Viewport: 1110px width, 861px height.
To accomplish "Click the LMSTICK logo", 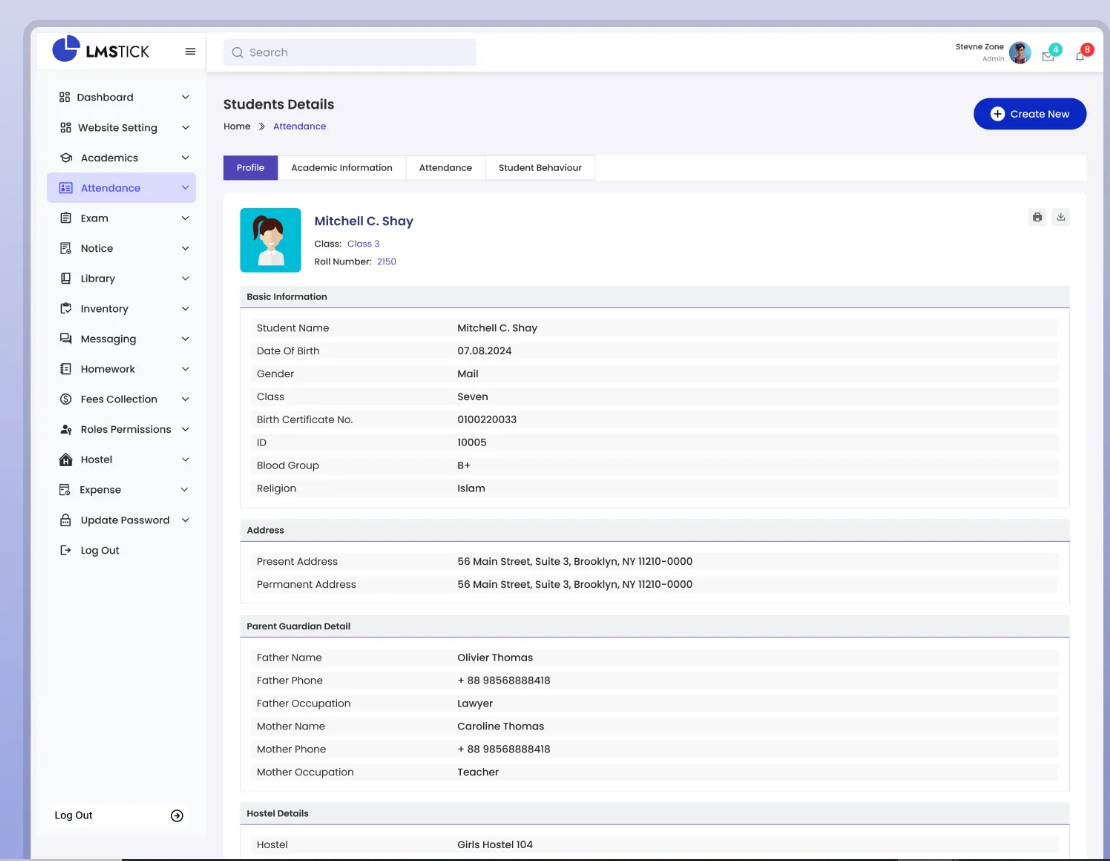I will click(x=101, y=50).
